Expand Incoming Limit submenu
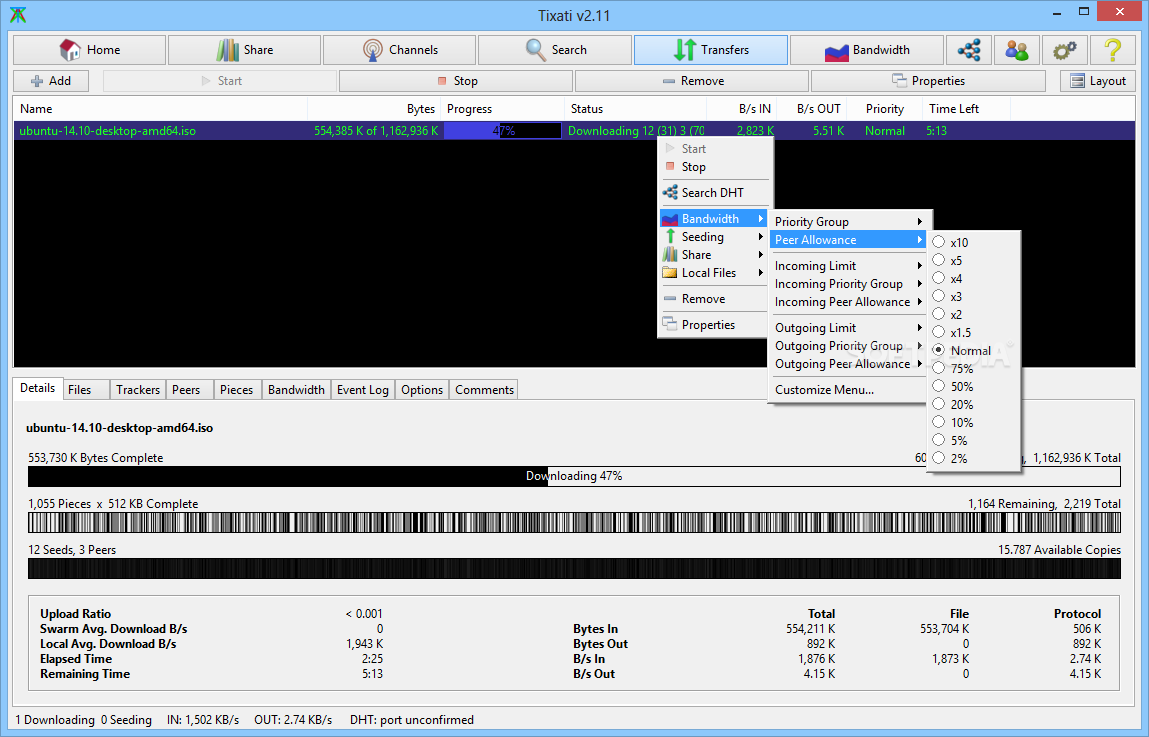1149x737 pixels. click(848, 265)
